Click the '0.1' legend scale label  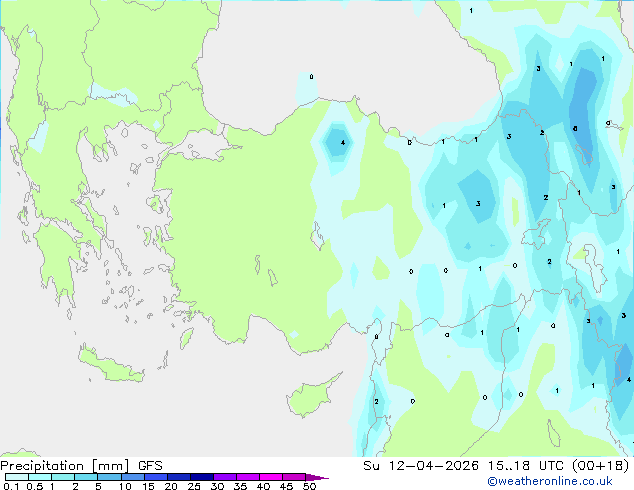11,486
